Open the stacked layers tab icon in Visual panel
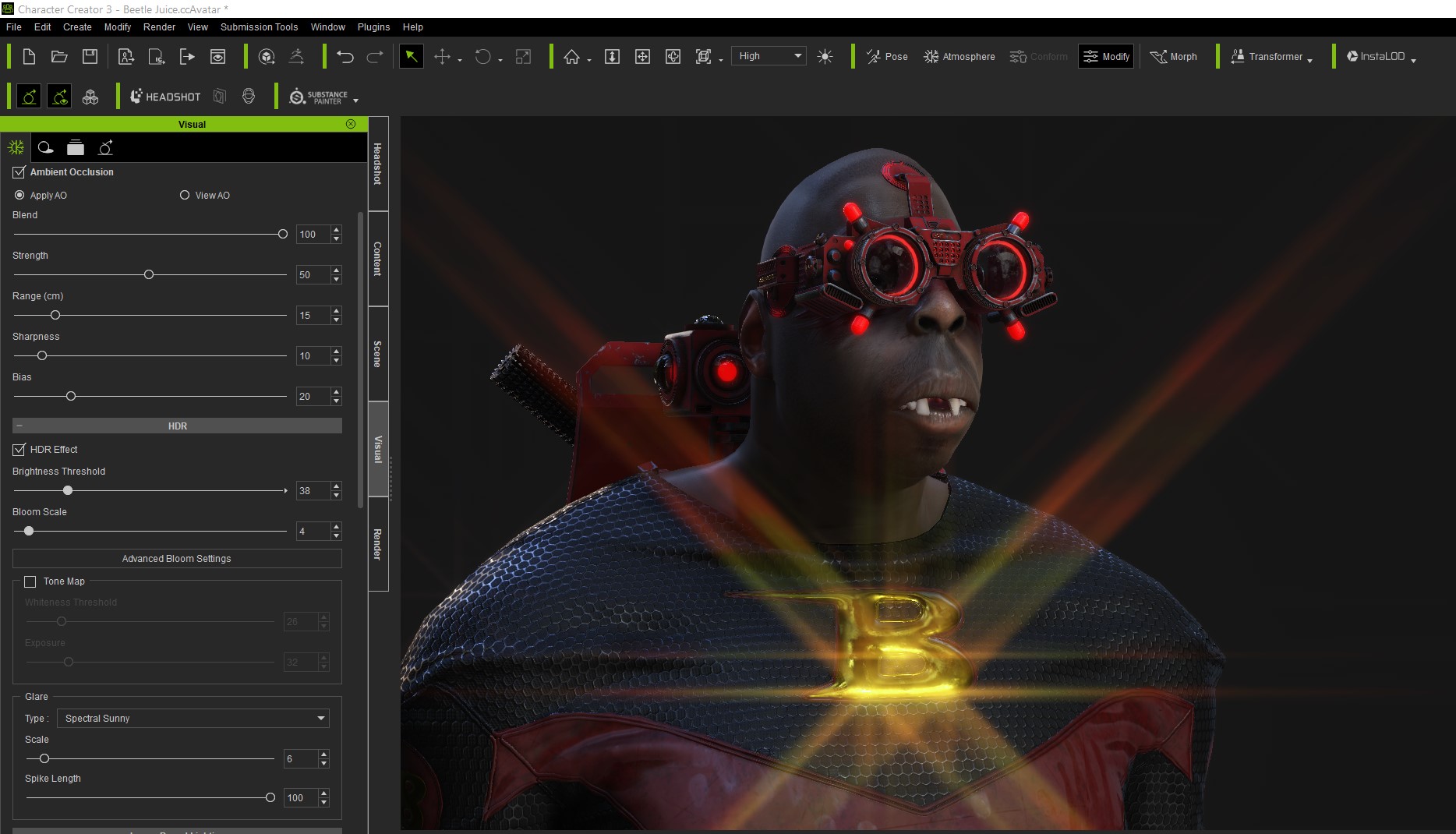Screen dimensions: 1456x834 click(x=76, y=147)
